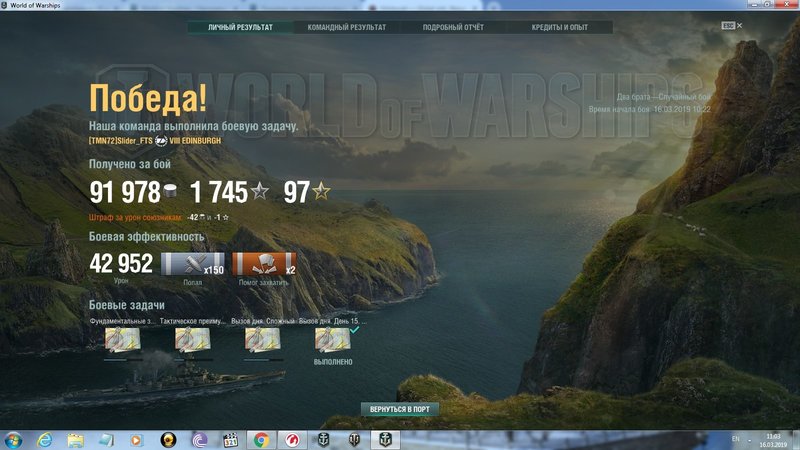Click the assisted capture ribbon x2
The height and width of the screenshot is (450, 800).
pos(264,264)
